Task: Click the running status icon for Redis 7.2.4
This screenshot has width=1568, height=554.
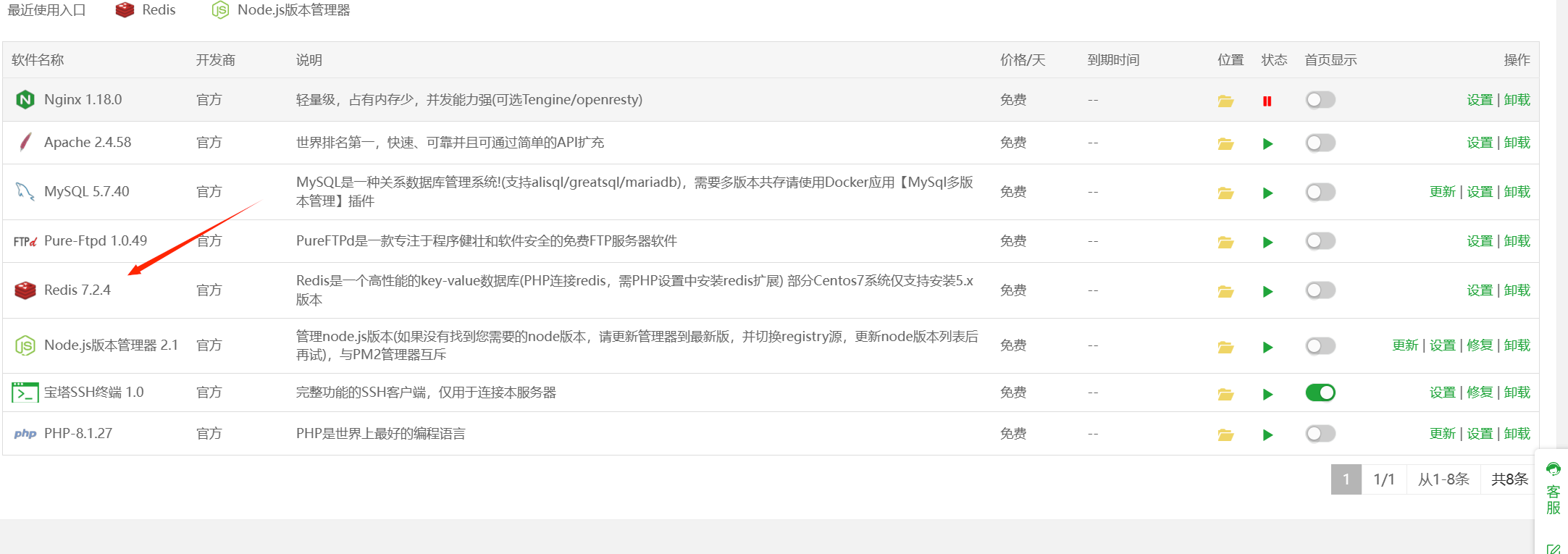Action: pyautogui.click(x=1267, y=291)
